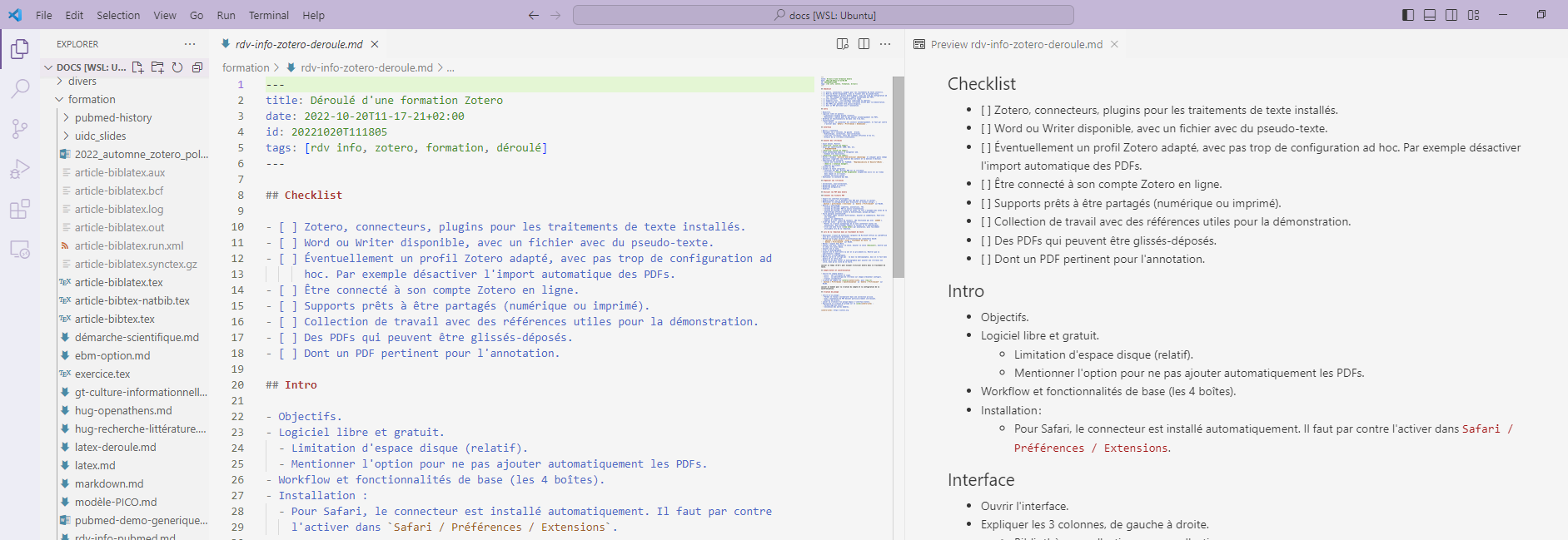1568x540 pixels.
Task: Open the Source Control view
Action: (x=20, y=128)
